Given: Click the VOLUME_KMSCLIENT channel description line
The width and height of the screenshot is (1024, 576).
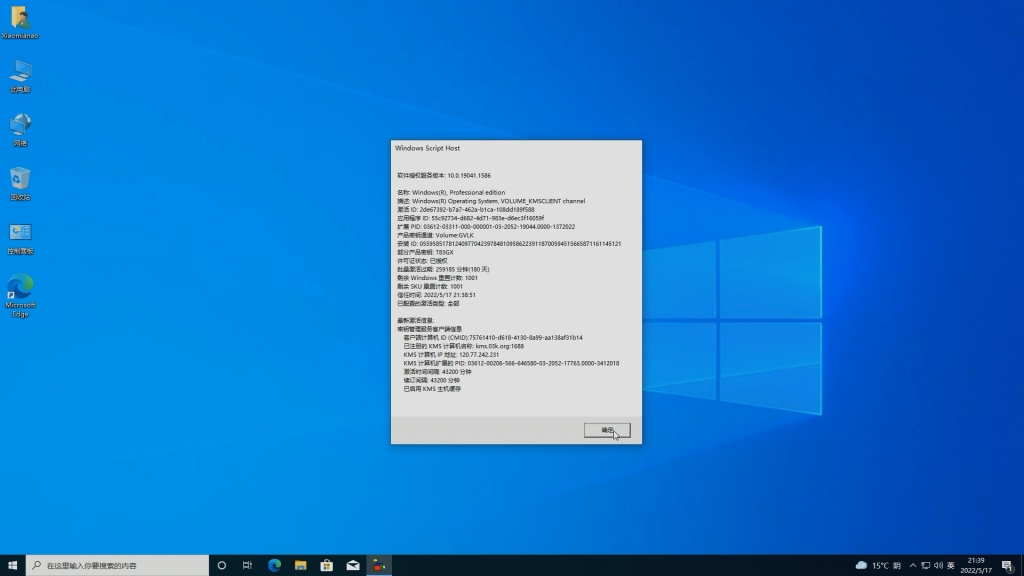Looking at the screenshot, I should (x=491, y=201).
